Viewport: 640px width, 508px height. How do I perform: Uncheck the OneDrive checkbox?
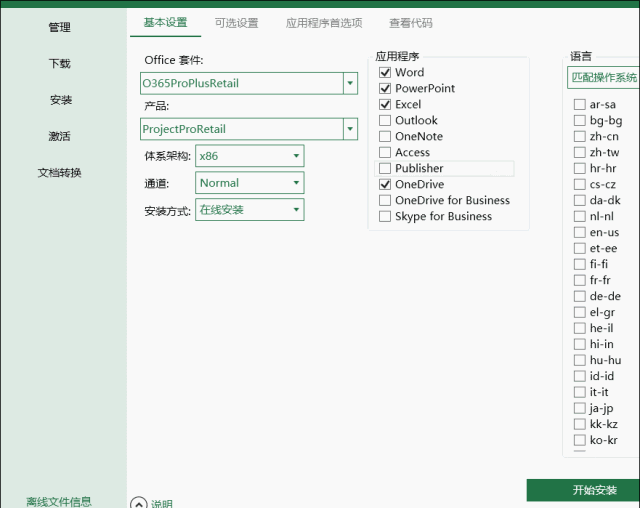point(385,184)
